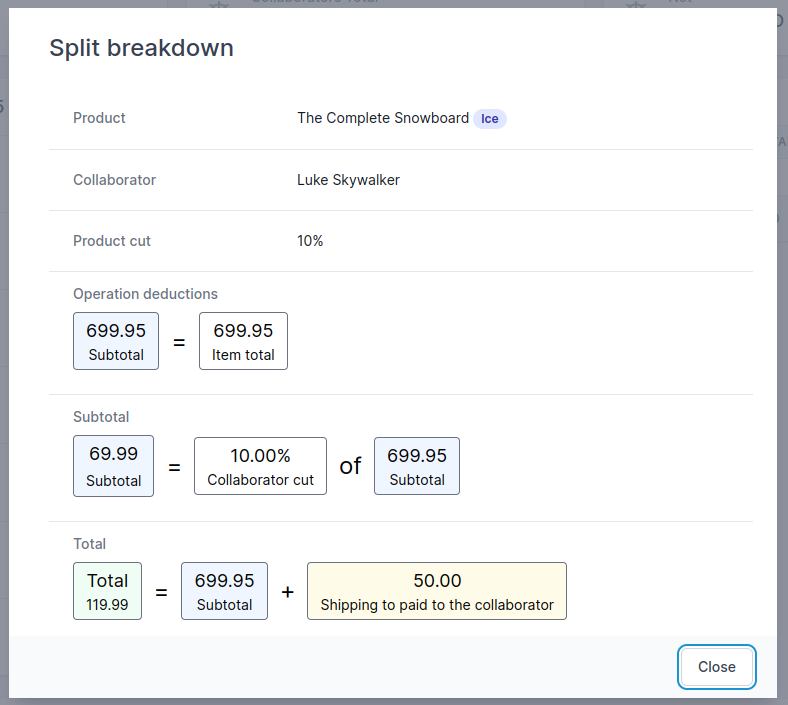The height and width of the screenshot is (705, 788).
Task: Select the Luke Skywalker collaborator name
Action: coord(348,180)
